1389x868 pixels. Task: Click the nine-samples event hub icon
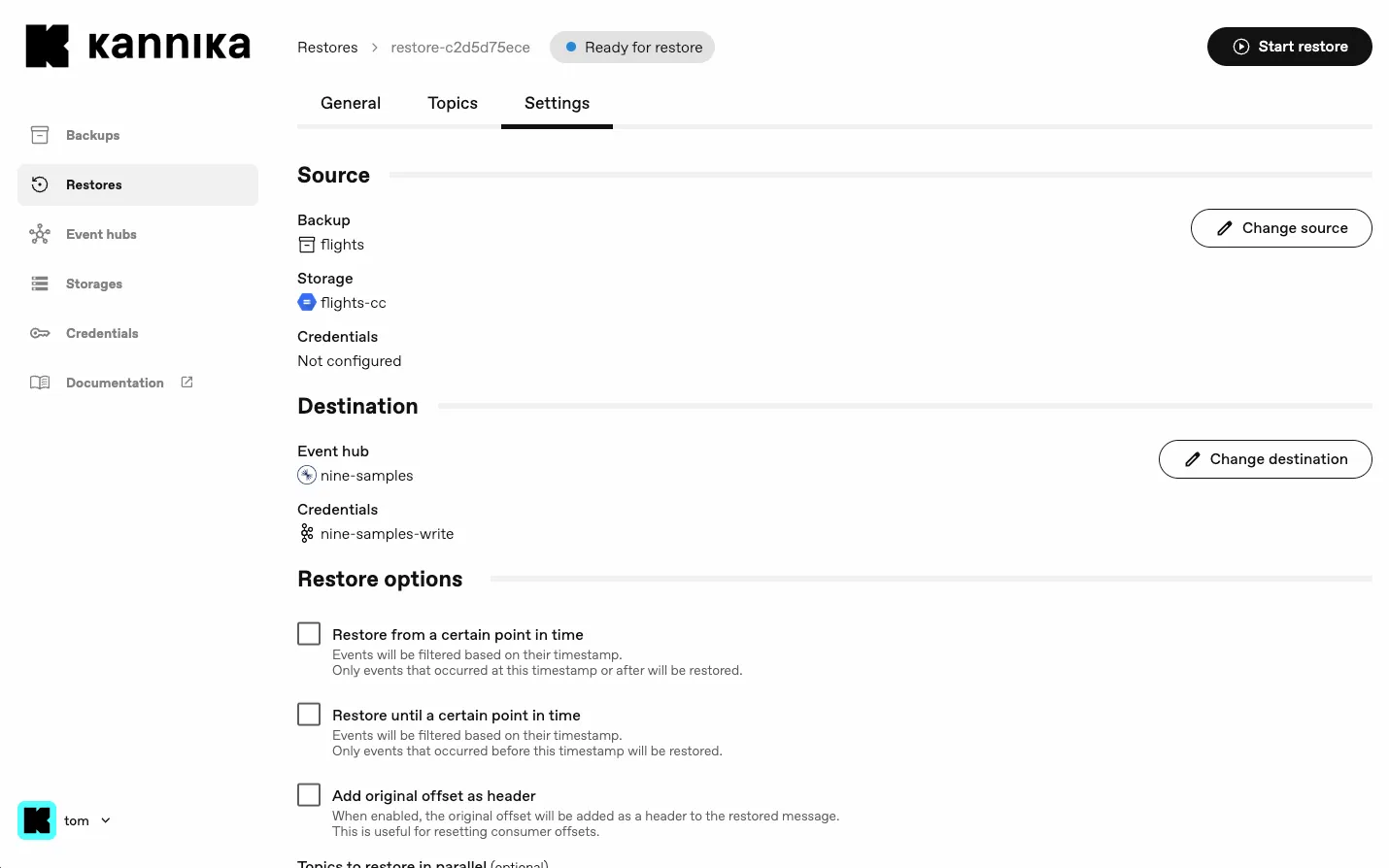306,475
